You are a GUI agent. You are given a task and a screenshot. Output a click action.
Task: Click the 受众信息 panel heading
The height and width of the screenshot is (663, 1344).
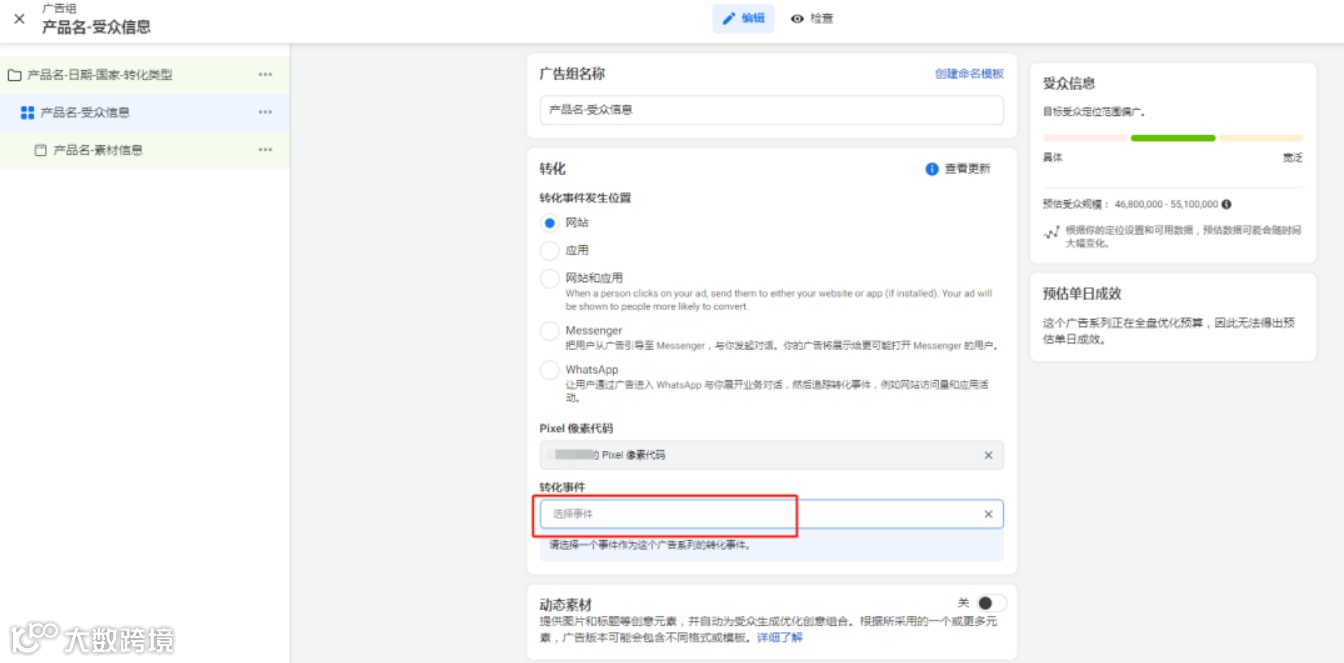1069,84
